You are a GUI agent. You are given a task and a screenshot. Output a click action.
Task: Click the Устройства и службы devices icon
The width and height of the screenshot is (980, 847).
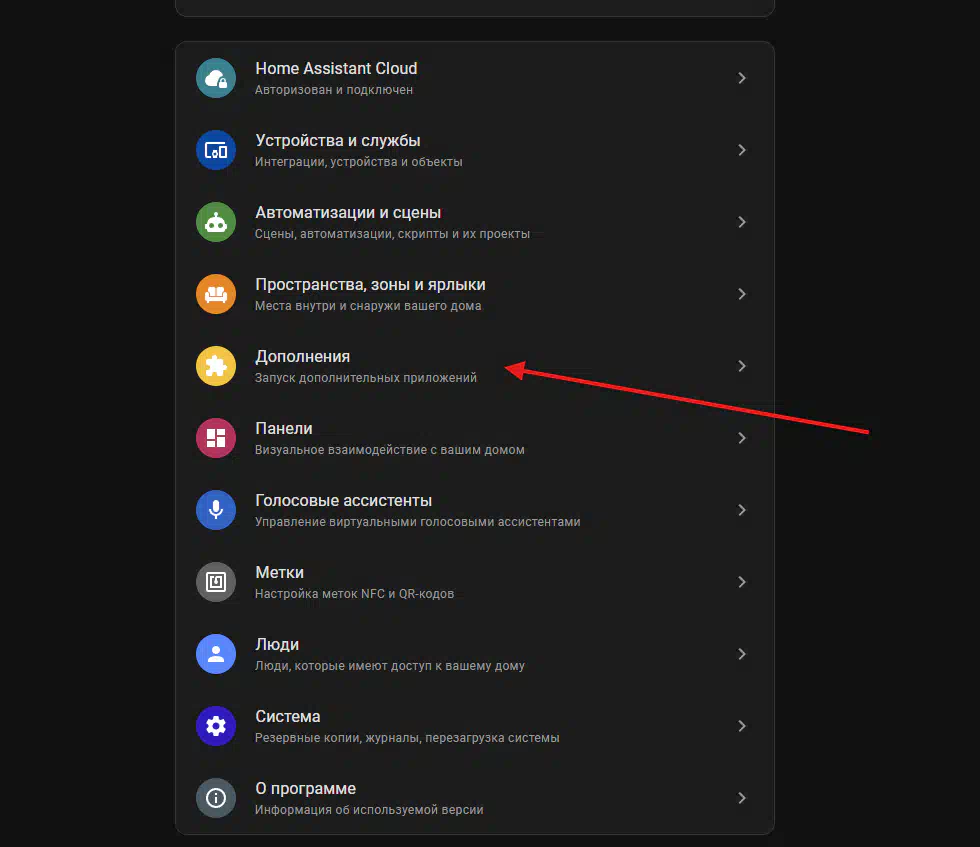coord(216,150)
